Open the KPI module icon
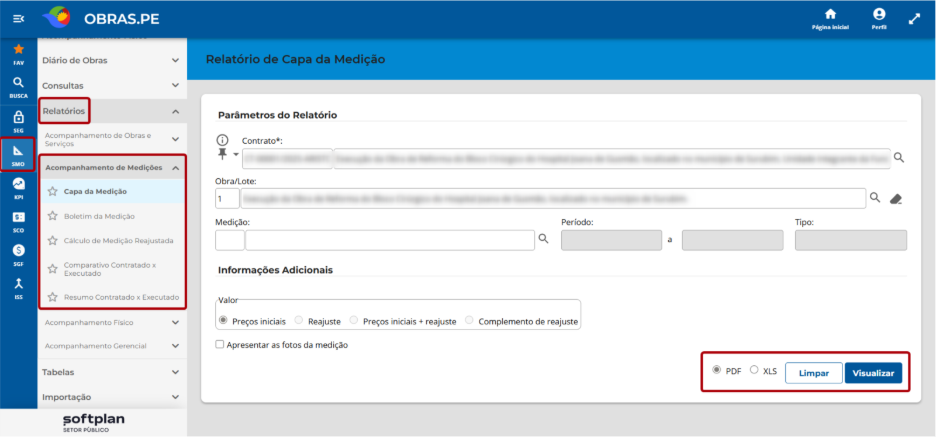Screen dimensions: 936x438 (19, 188)
